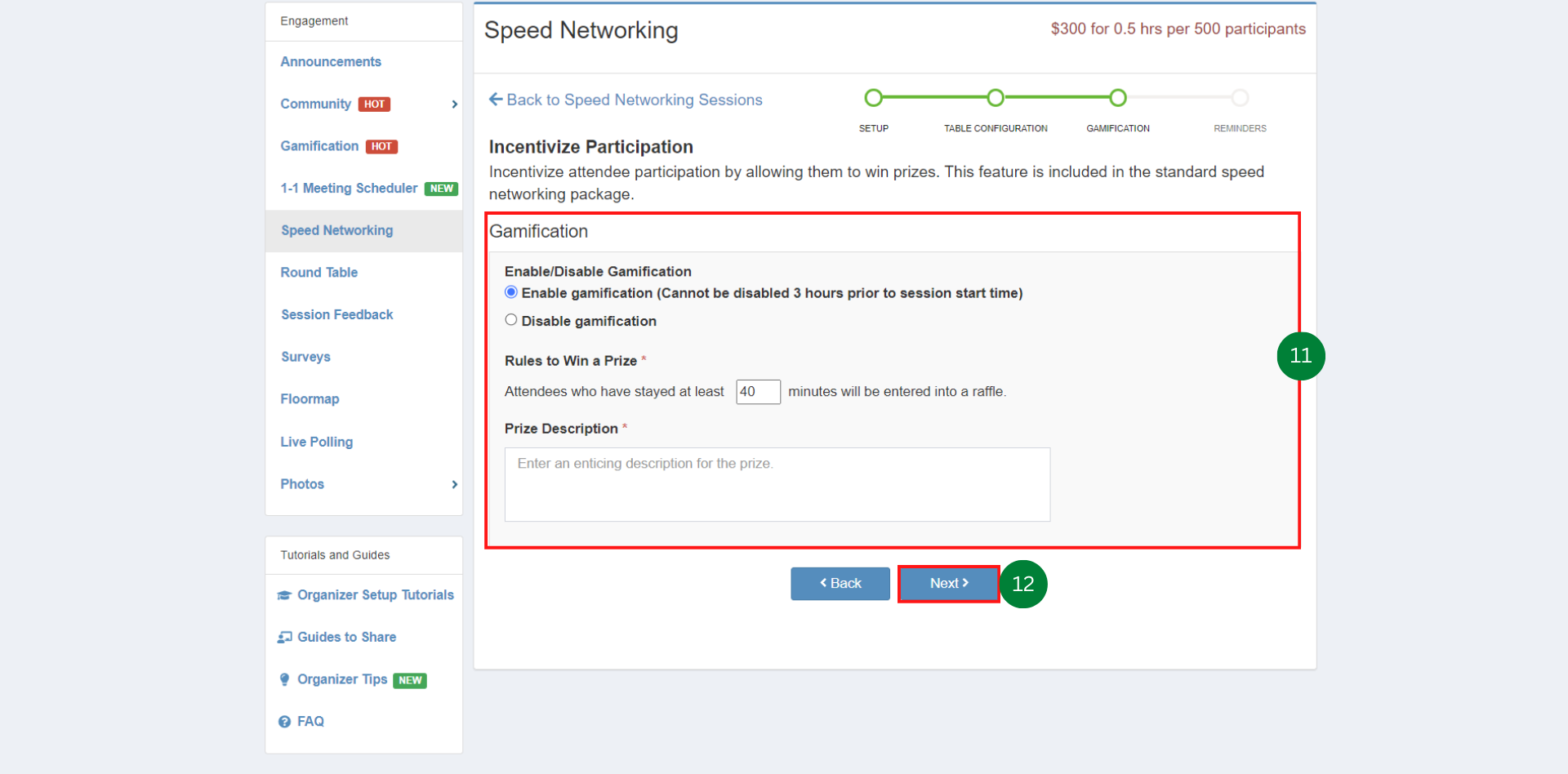The image size is (1568, 774).
Task: Click the Next button
Action: tap(947, 583)
